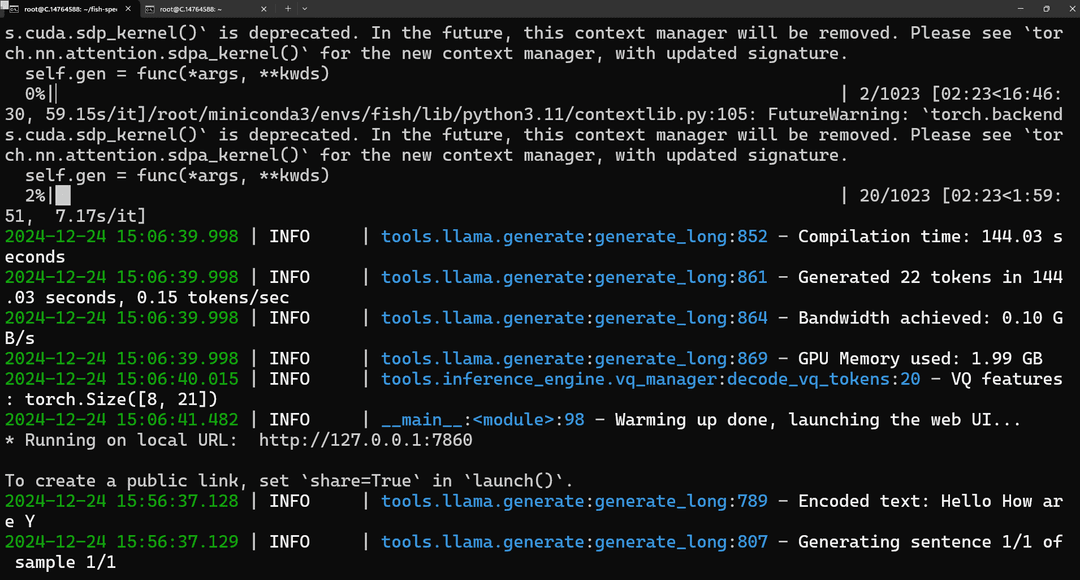Image resolution: width=1080 pixels, height=580 pixels.
Task: Open the http://127.0.0.1:7860 local URL
Action: [366, 440]
